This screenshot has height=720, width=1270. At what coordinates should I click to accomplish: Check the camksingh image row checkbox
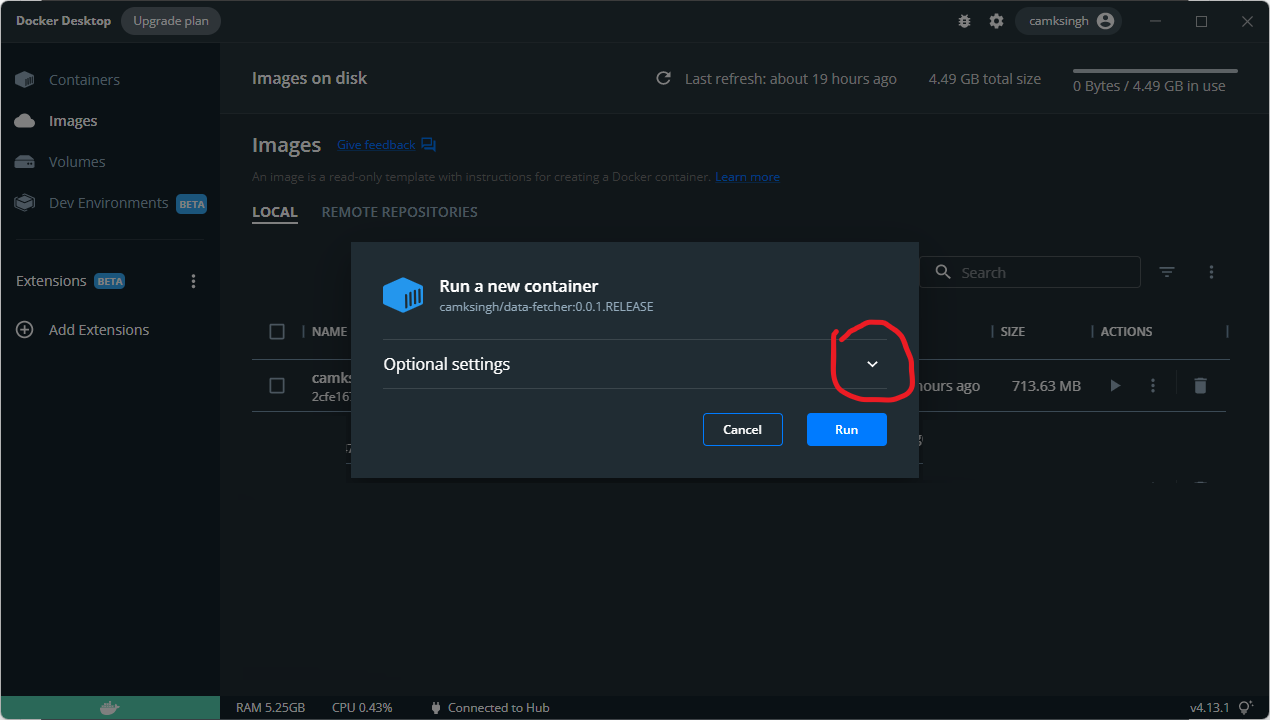(277, 386)
